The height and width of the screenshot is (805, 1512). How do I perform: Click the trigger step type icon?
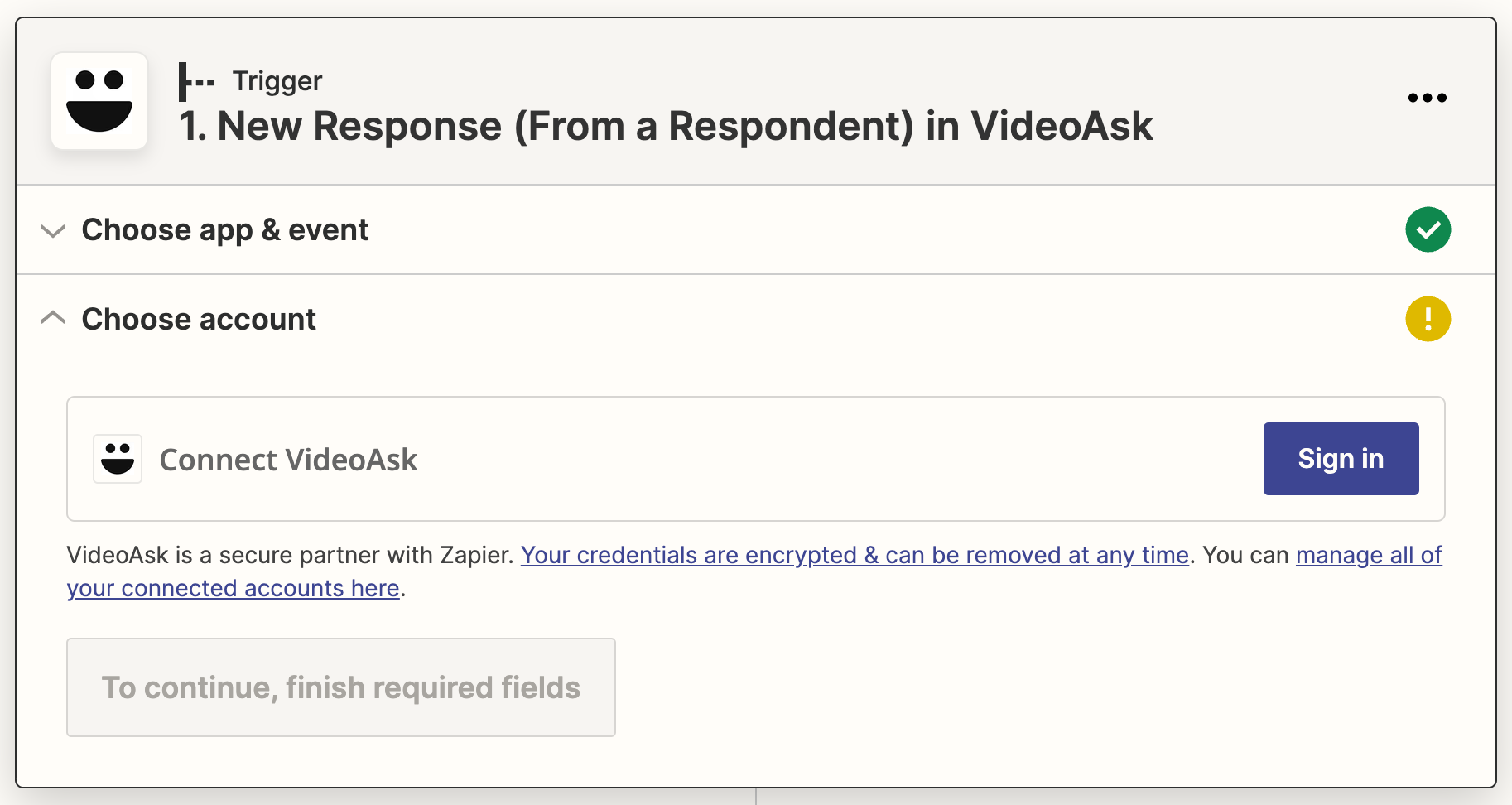195,82
